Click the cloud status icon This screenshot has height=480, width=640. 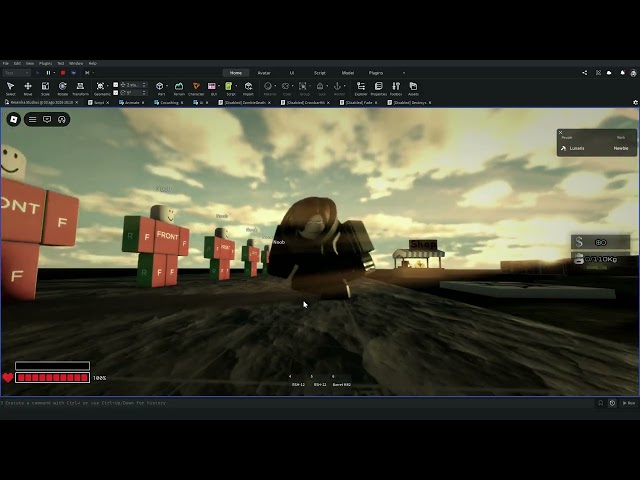[x=609, y=73]
